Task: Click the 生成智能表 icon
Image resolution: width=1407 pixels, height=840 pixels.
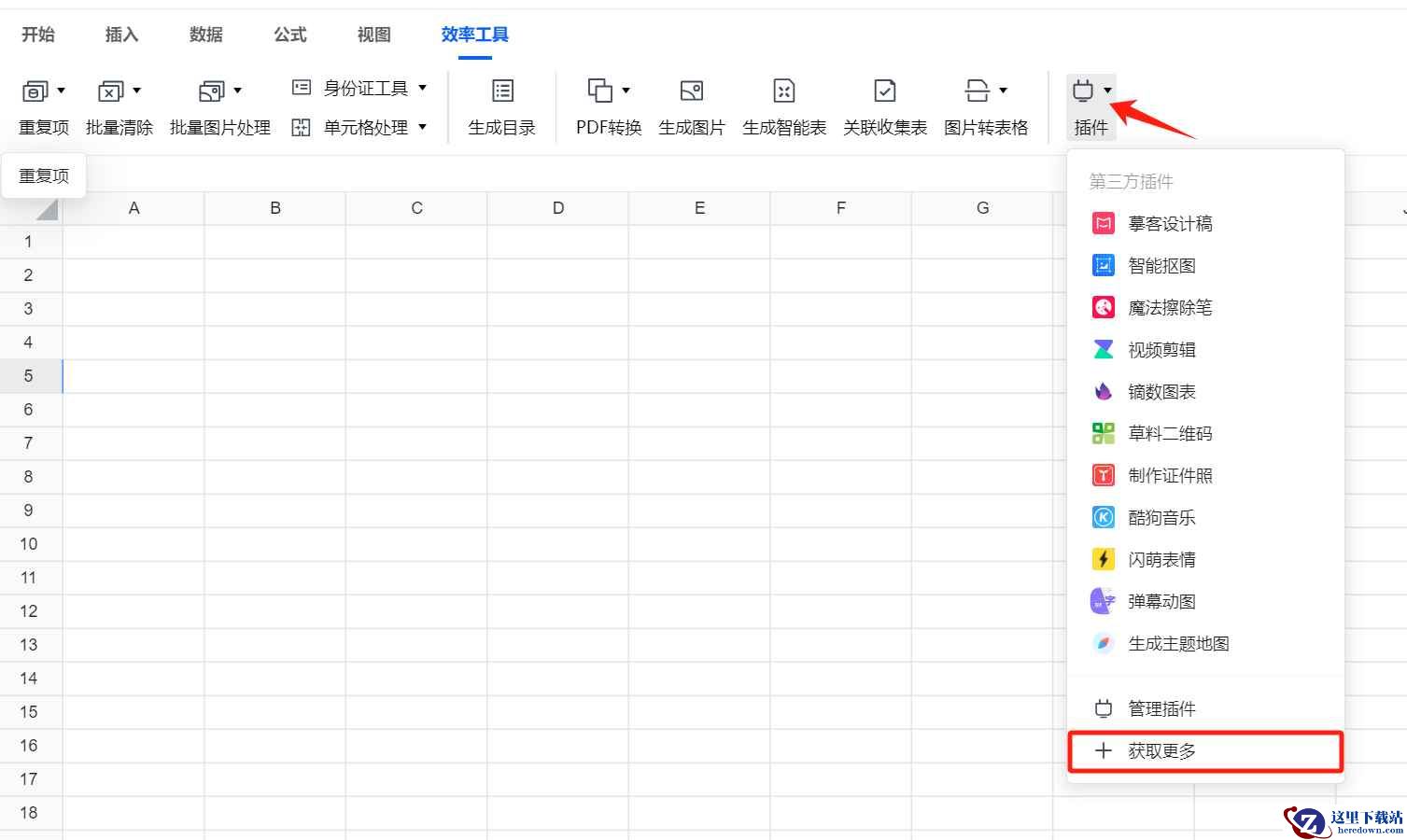Action: coord(783,91)
